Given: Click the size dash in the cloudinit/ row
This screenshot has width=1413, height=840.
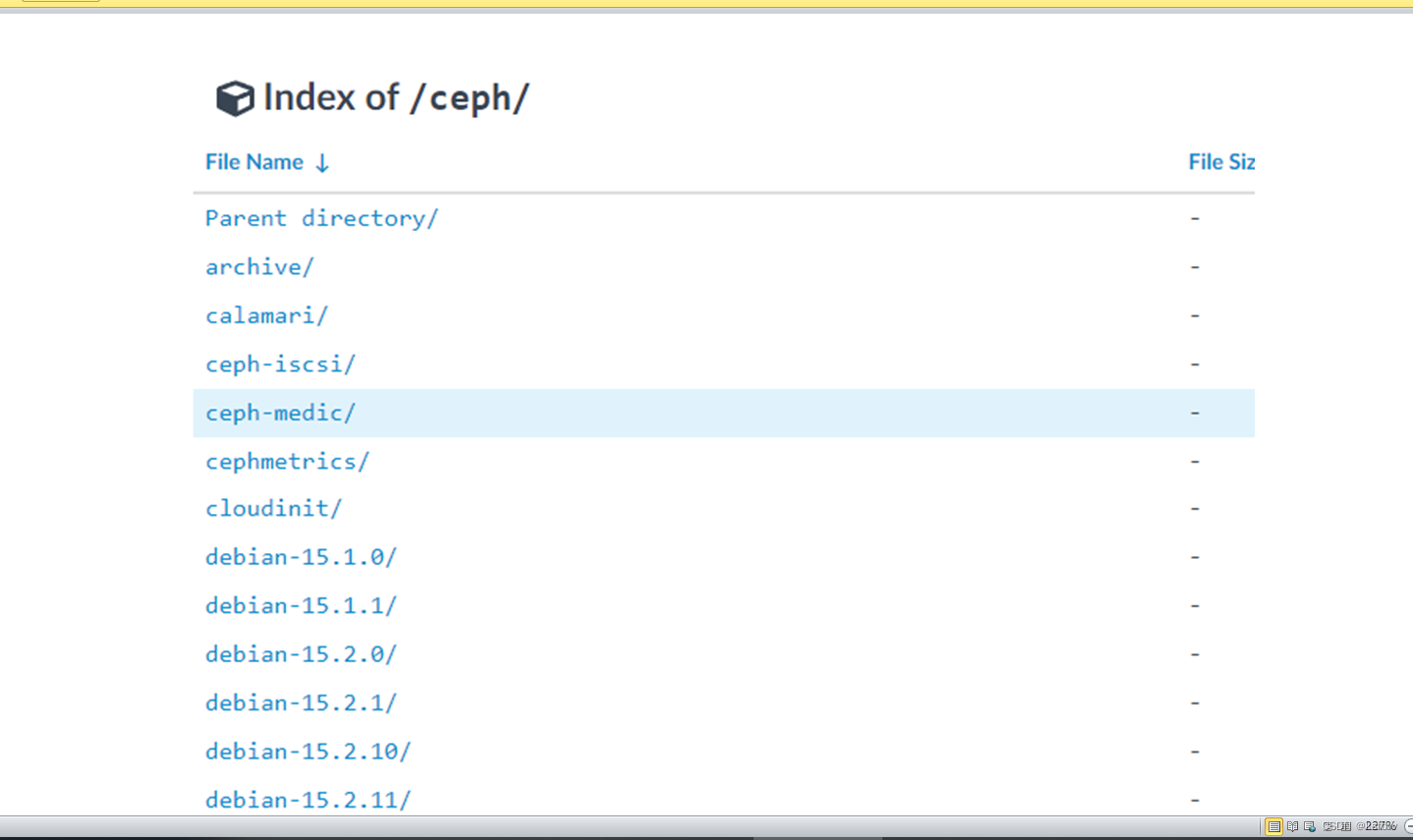Looking at the screenshot, I should 1195,508.
